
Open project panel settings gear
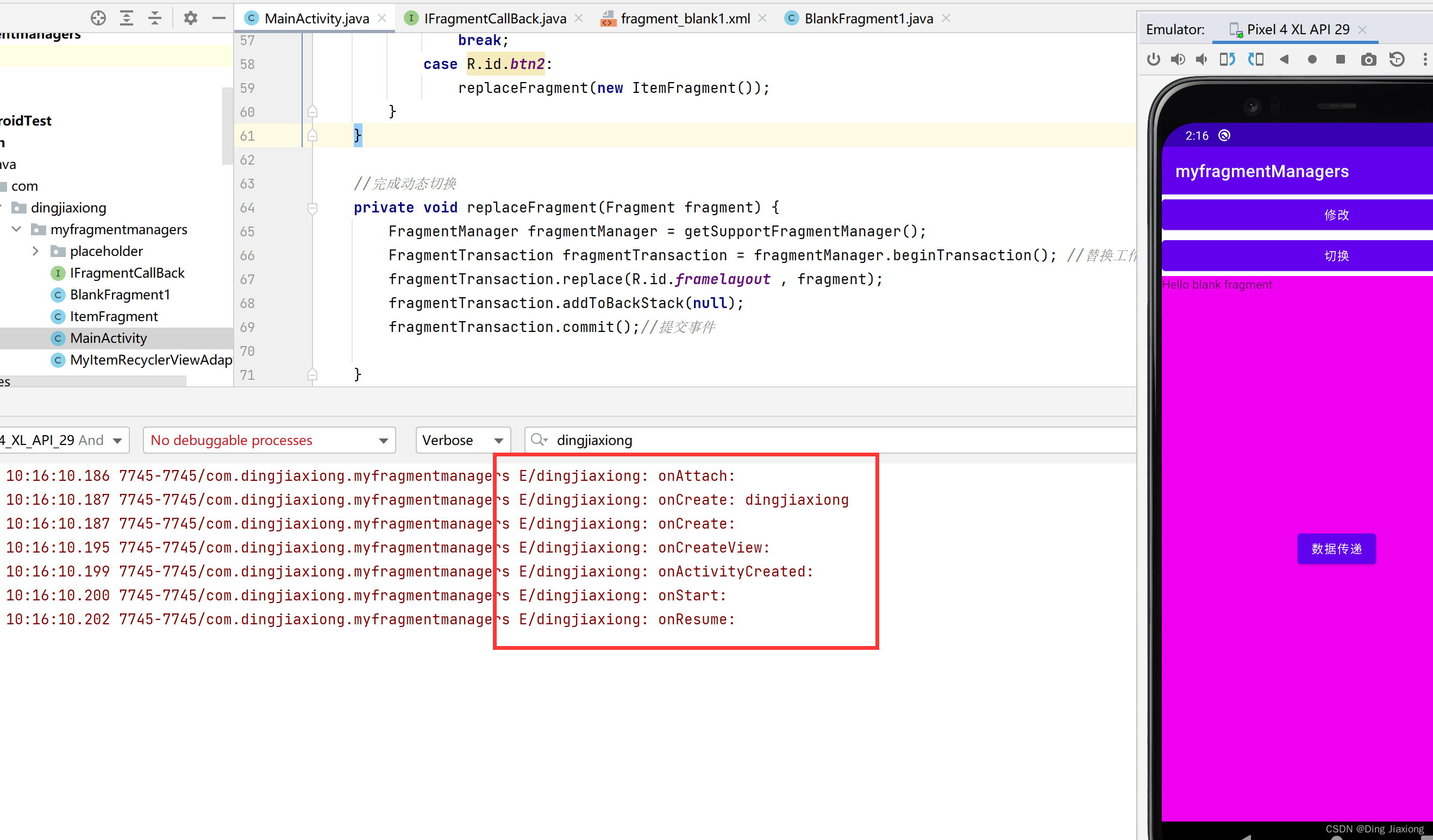click(191, 18)
